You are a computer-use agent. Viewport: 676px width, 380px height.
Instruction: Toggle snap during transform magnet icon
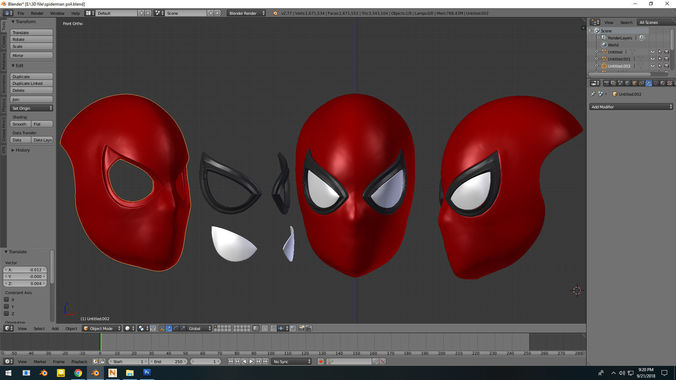tap(273, 328)
